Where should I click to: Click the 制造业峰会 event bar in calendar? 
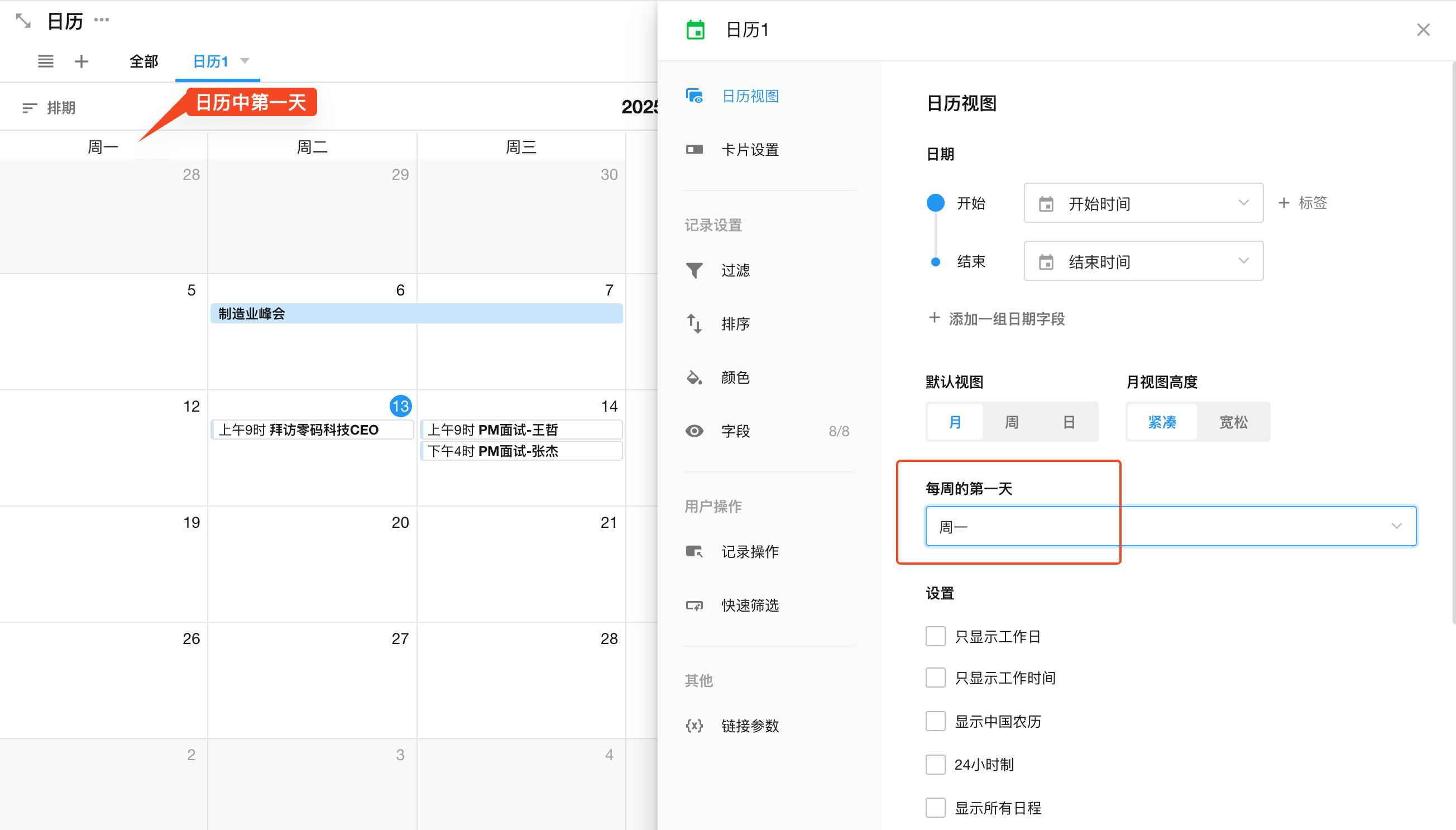(x=416, y=313)
